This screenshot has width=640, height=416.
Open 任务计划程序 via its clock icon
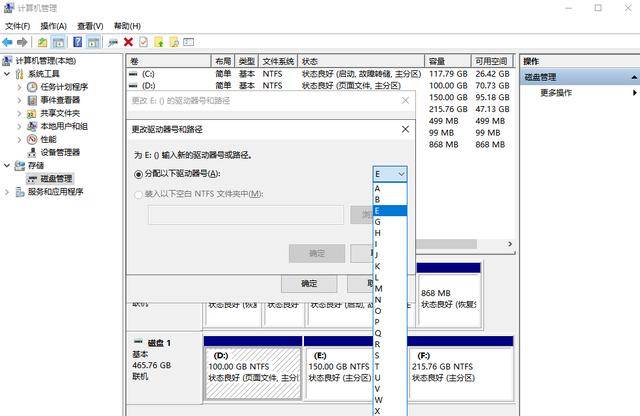tap(32, 87)
